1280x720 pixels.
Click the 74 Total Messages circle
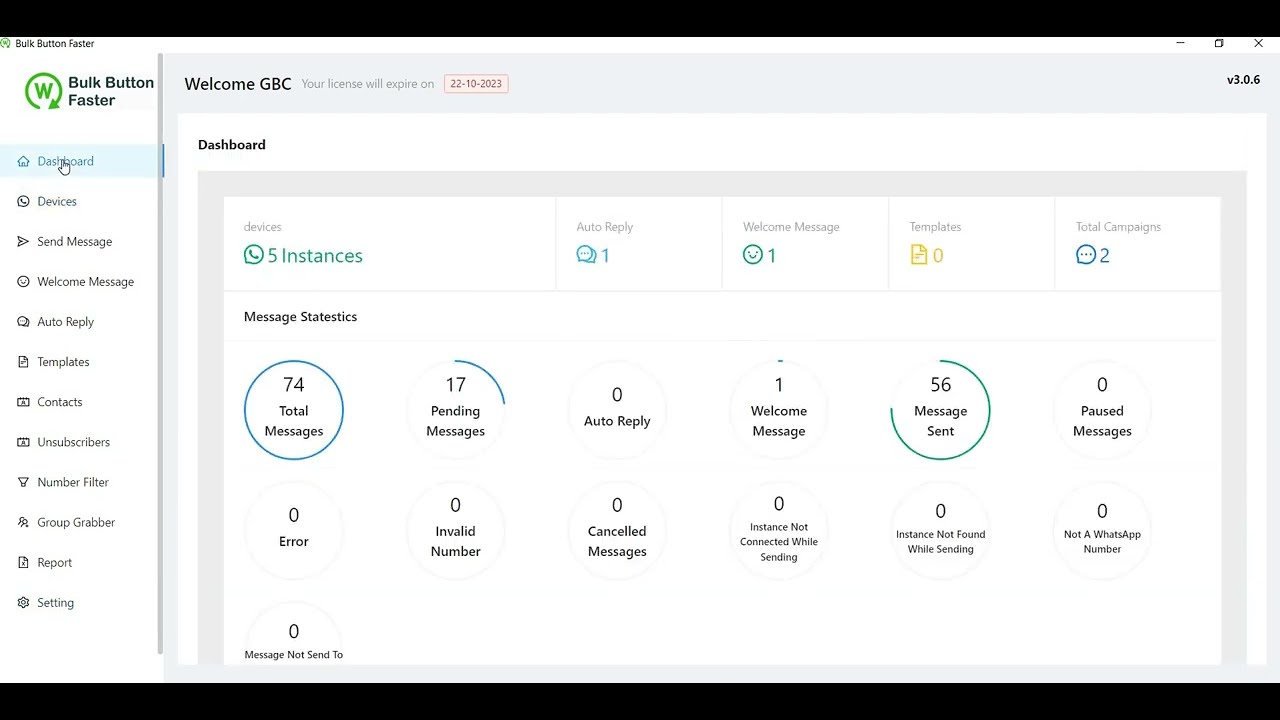294,409
